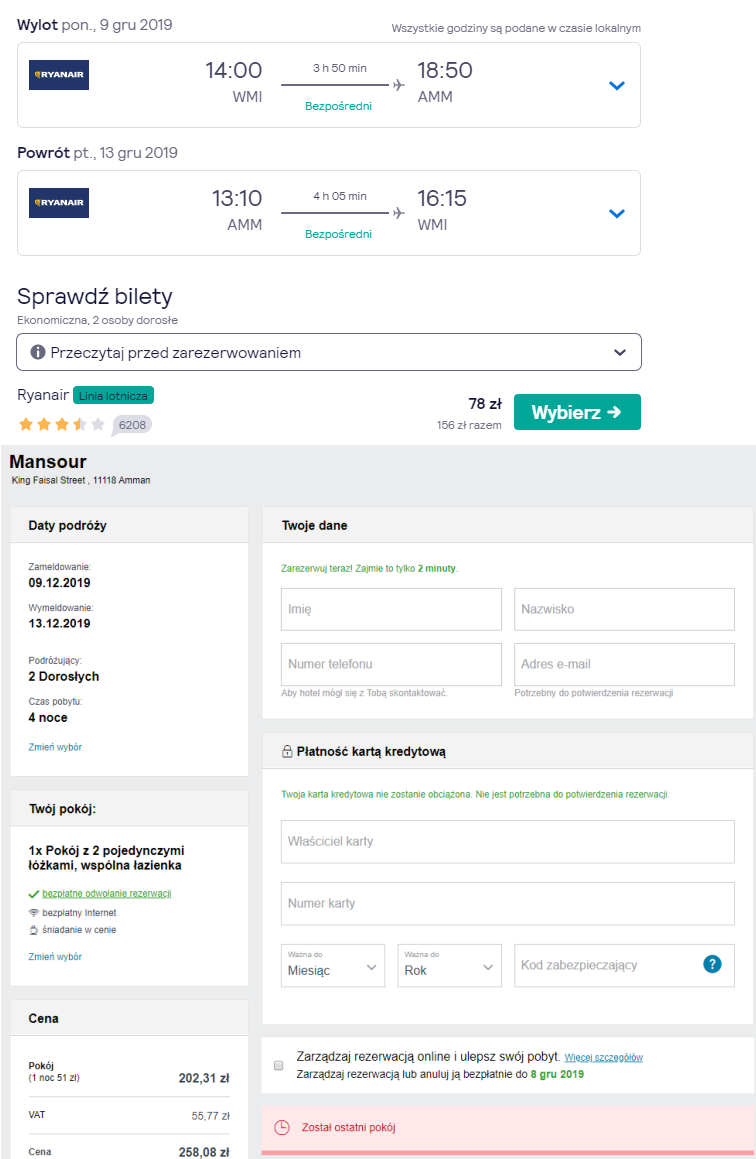Expand Przeczytaj przed zarezerwowaniem section
Viewport: 756px width, 1159px height.
[x=329, y=352]
